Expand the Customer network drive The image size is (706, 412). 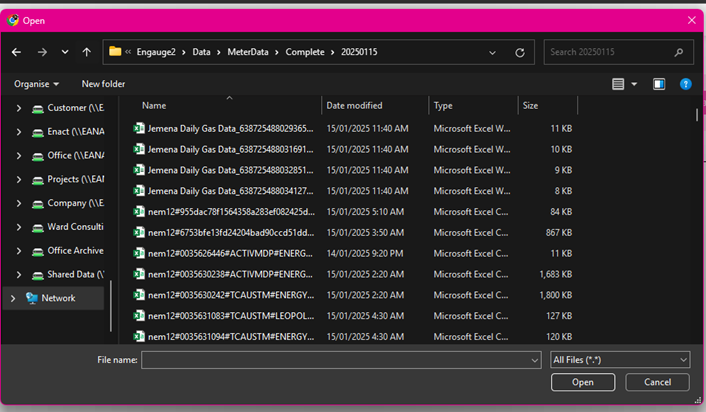click(19, 108)
